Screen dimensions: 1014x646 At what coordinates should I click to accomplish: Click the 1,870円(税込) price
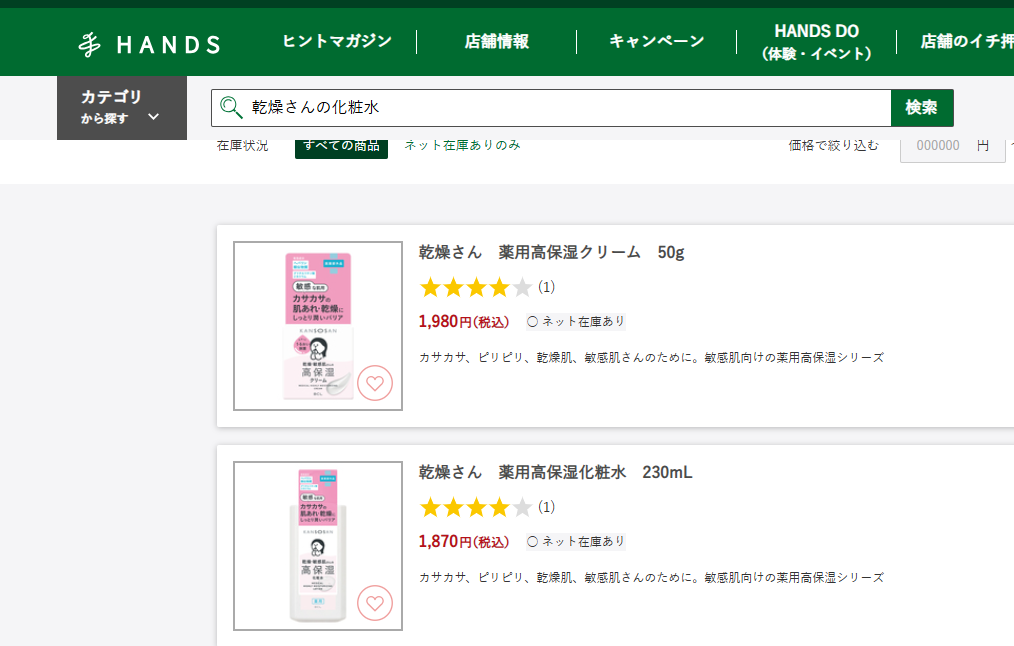click(x=464, y=541)
